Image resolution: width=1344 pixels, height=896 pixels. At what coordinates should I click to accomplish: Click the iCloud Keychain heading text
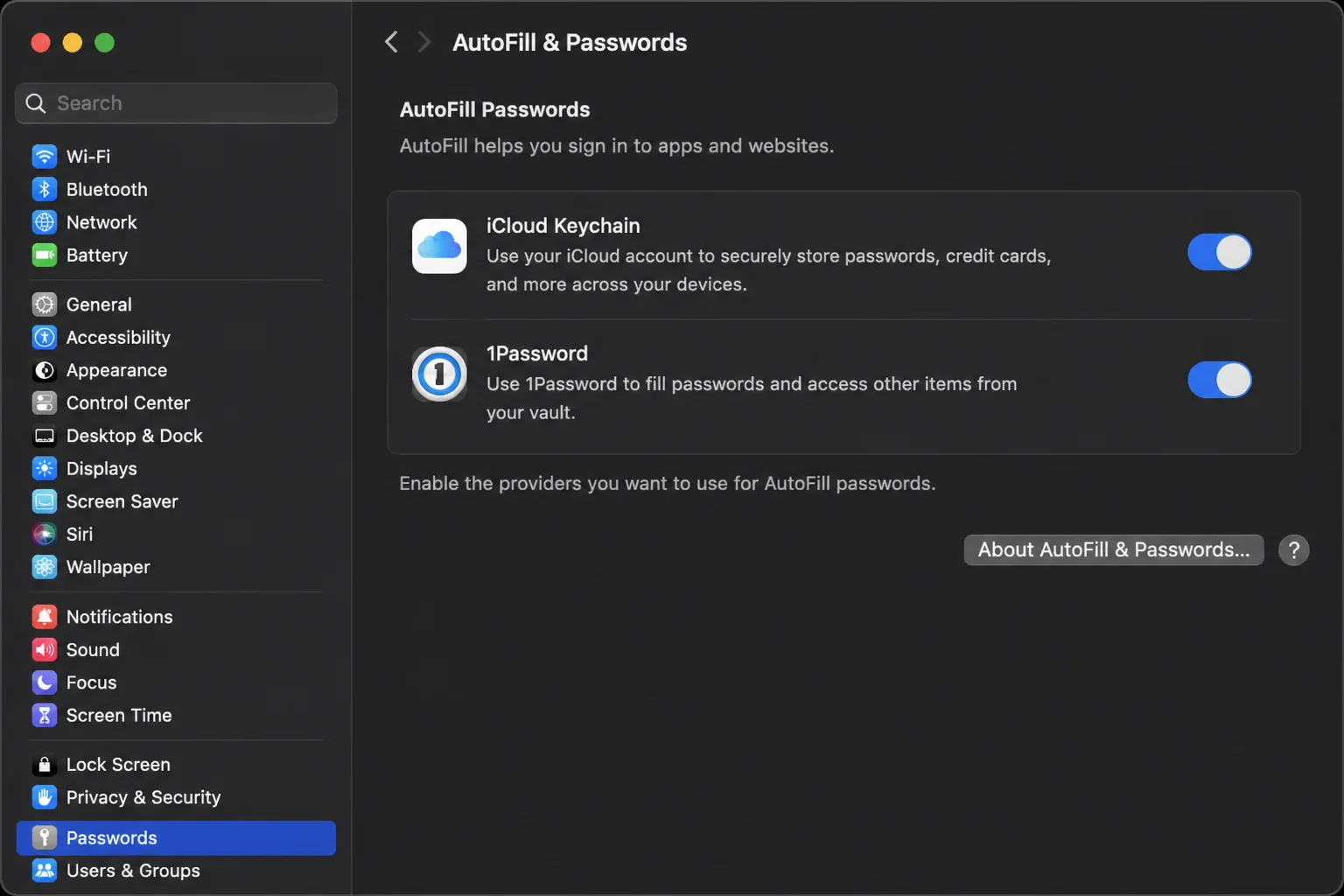[x=563, y=226]
